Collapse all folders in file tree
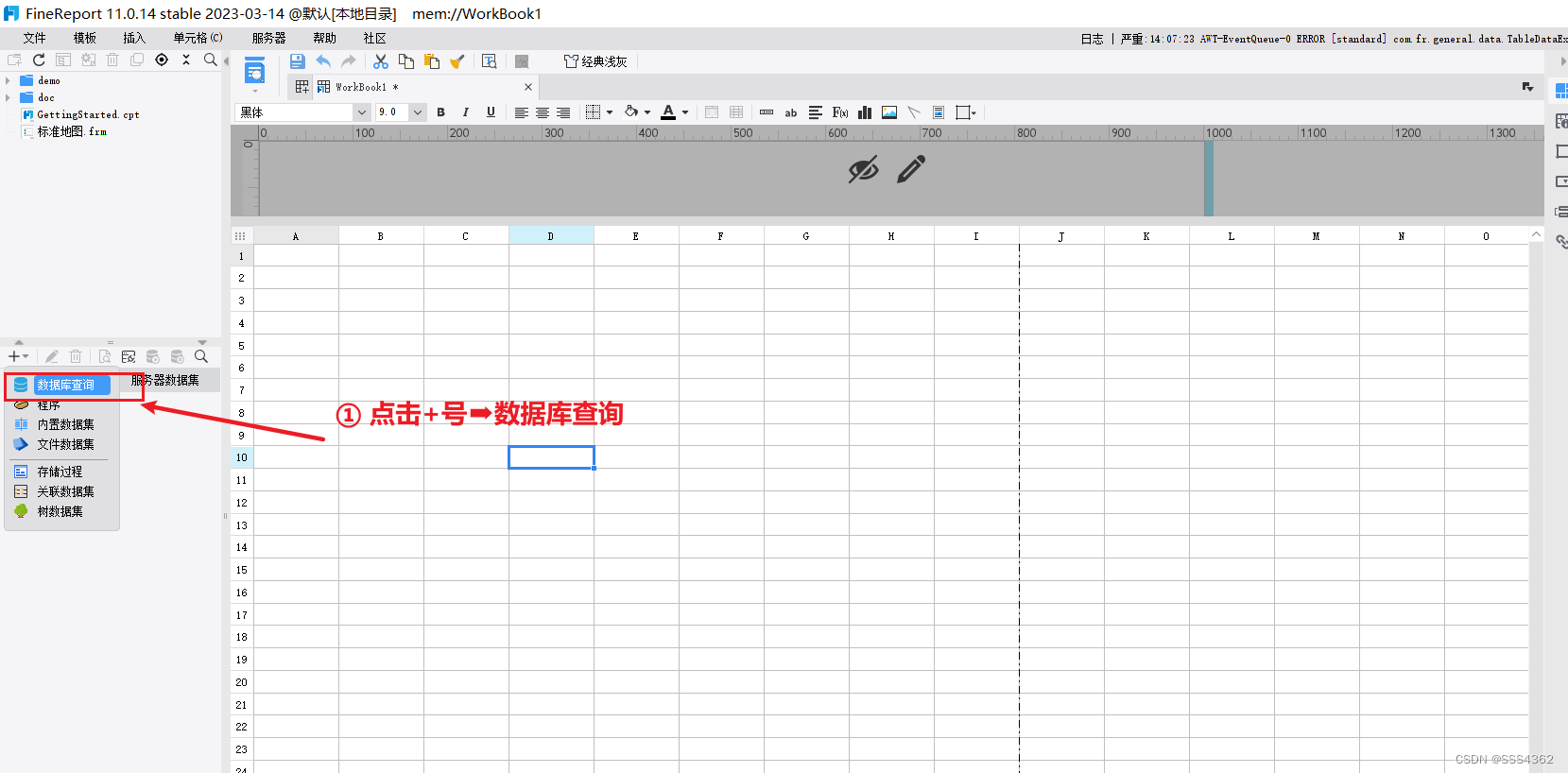This screenshot has height=773, width=1568. (x=186, y=60)
